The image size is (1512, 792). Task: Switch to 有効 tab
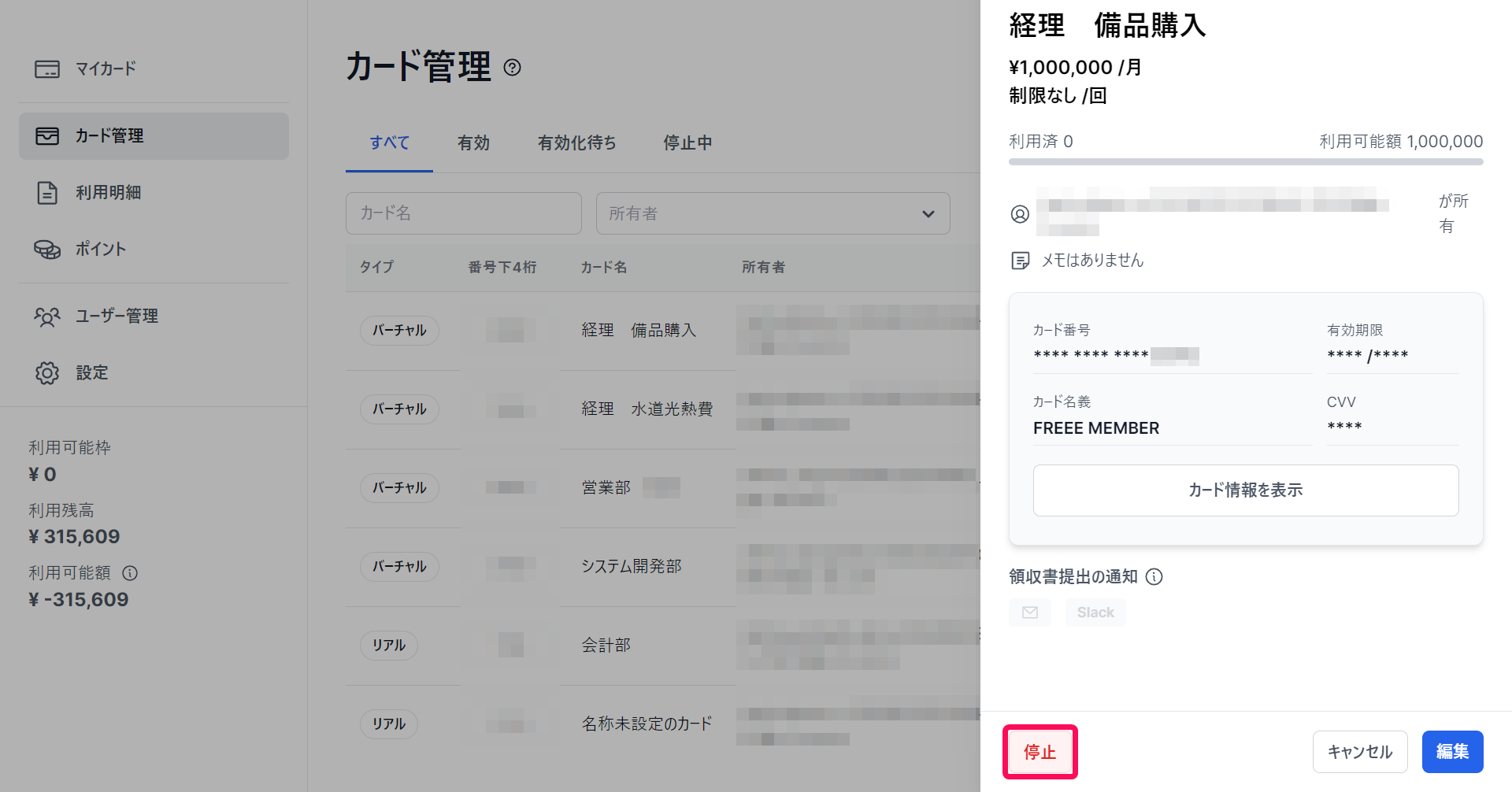coord(473,143)
